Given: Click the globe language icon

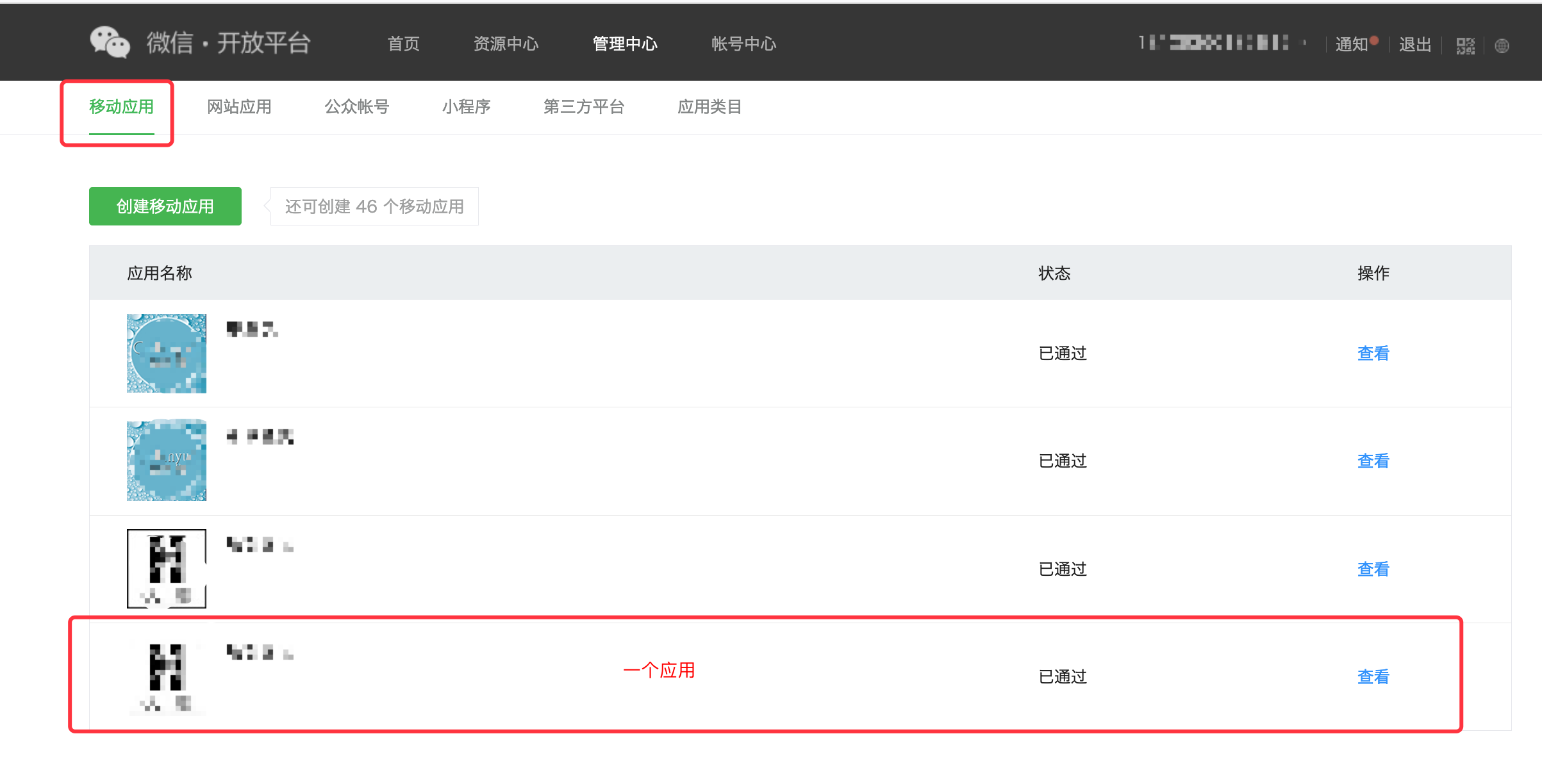Looking at the screenshot, I should (1502, 45).
